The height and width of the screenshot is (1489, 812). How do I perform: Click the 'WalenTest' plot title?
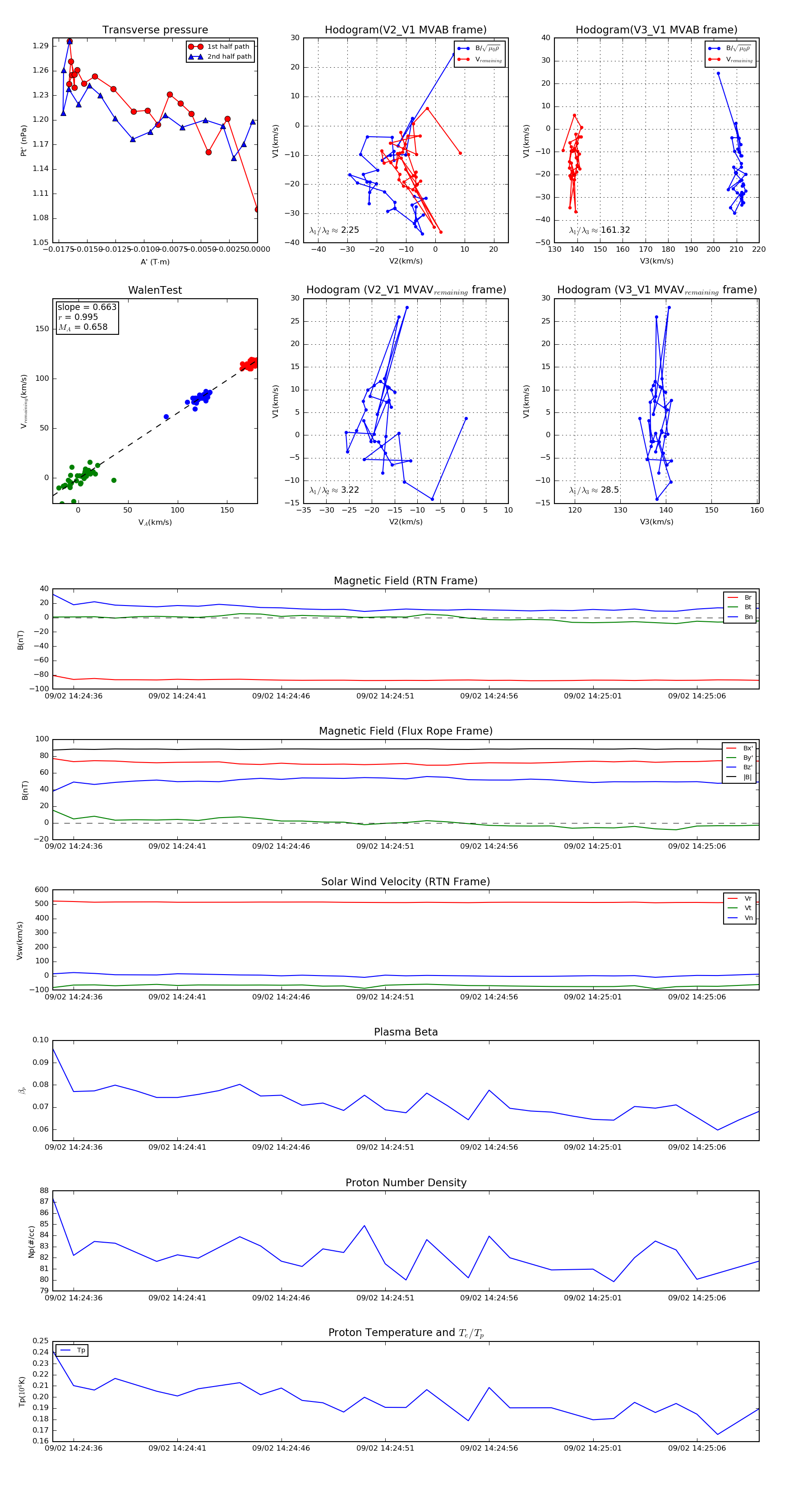pos(155,290)
